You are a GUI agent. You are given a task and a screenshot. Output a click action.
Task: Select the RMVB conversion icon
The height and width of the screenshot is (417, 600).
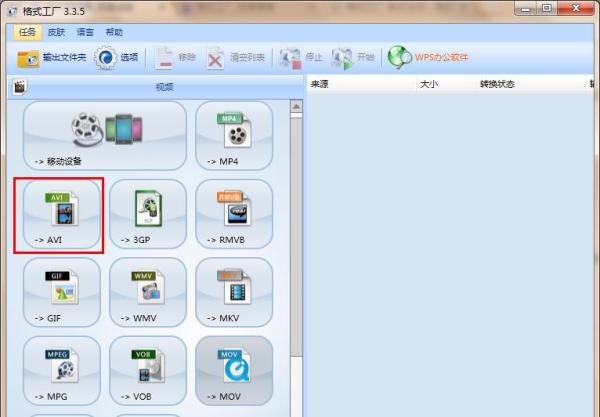(234, 214)
